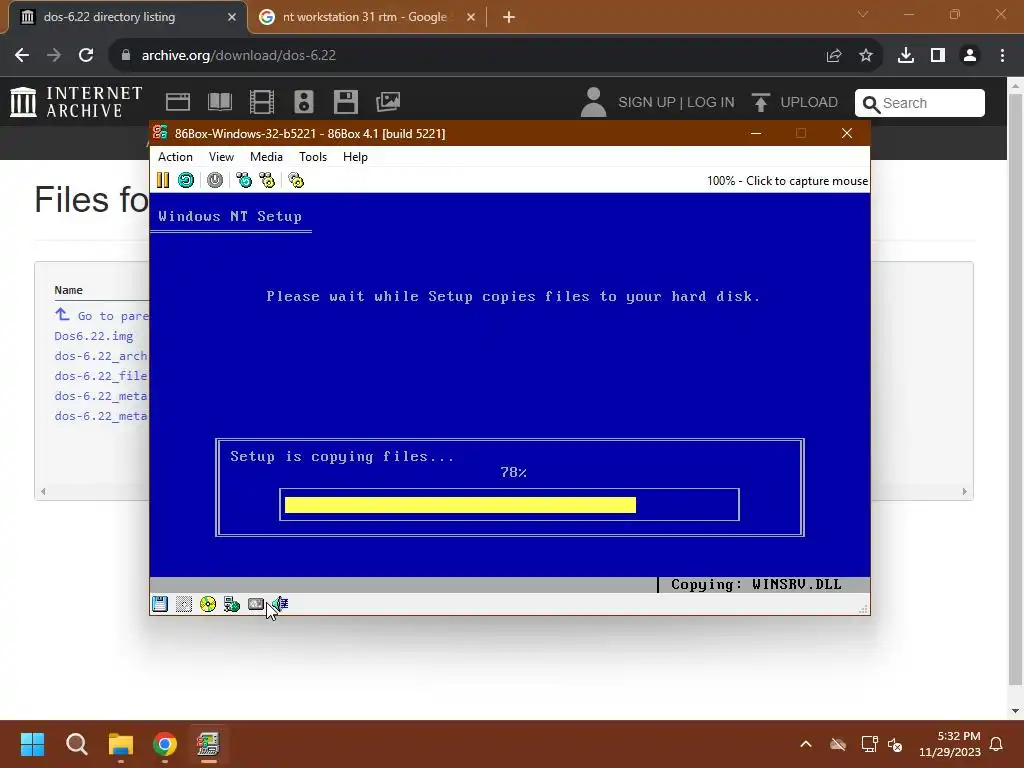Click the page vertical scrollbar down arrow
Screen dimensions: 1024x768
coord(1016,711)
